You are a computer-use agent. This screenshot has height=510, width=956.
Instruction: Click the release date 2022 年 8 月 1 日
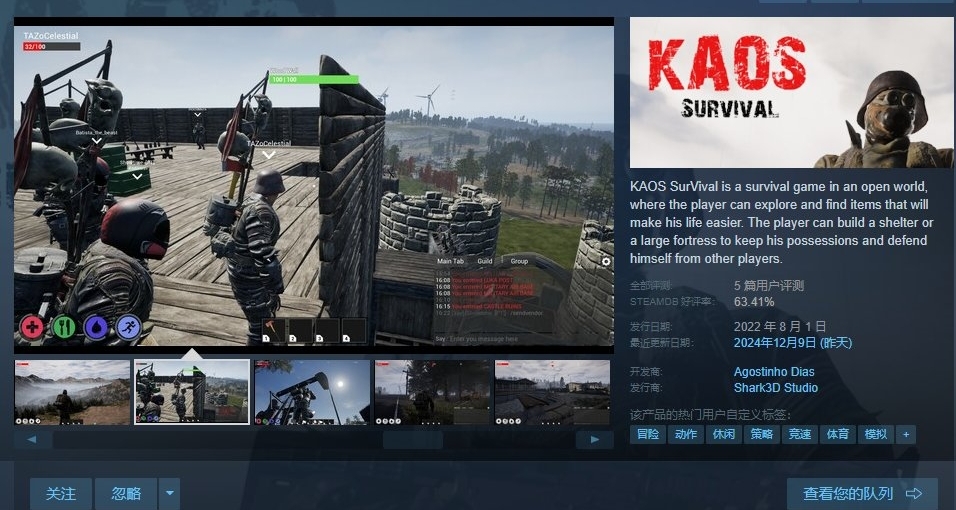pos(780,326)
